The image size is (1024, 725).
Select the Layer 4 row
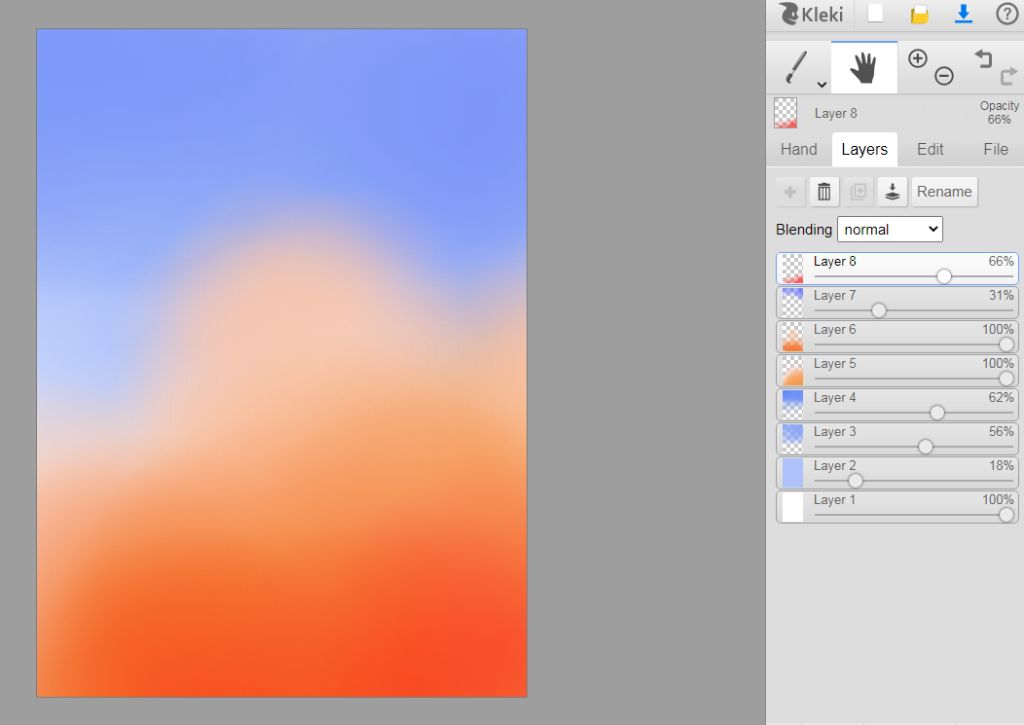pyautogui.click(x=897, y=404)
